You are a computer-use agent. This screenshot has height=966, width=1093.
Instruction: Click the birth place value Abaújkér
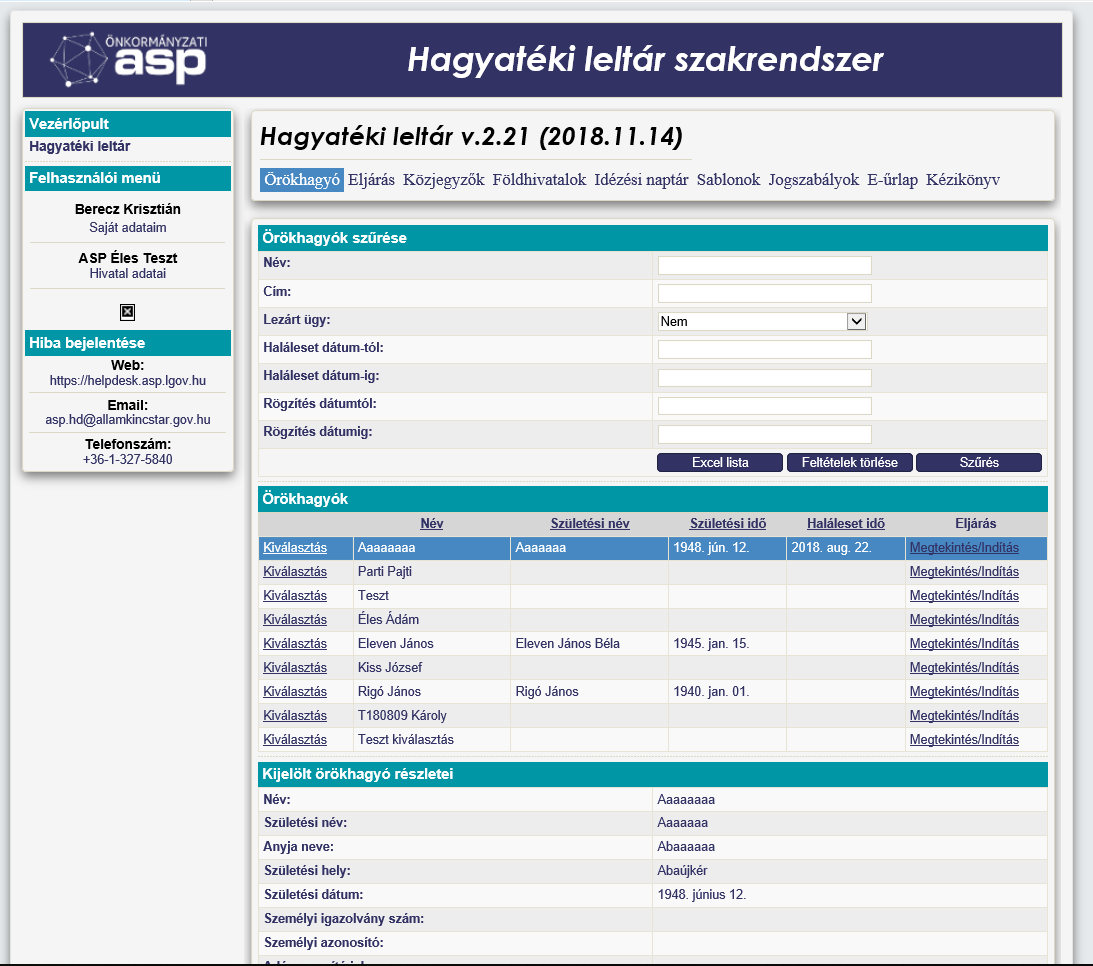tap(682, 871)
